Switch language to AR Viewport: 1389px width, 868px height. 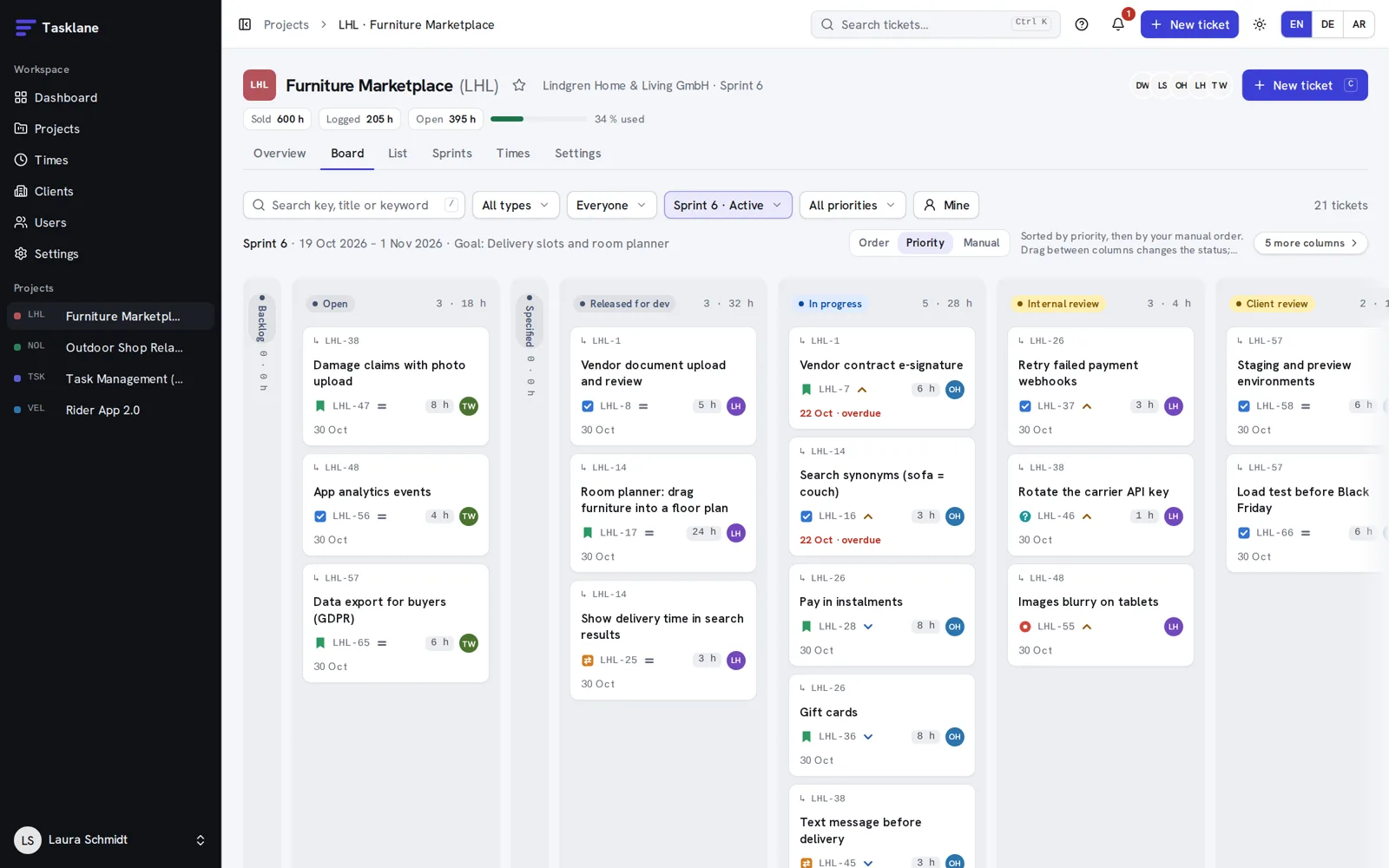tap(1359, 24)
